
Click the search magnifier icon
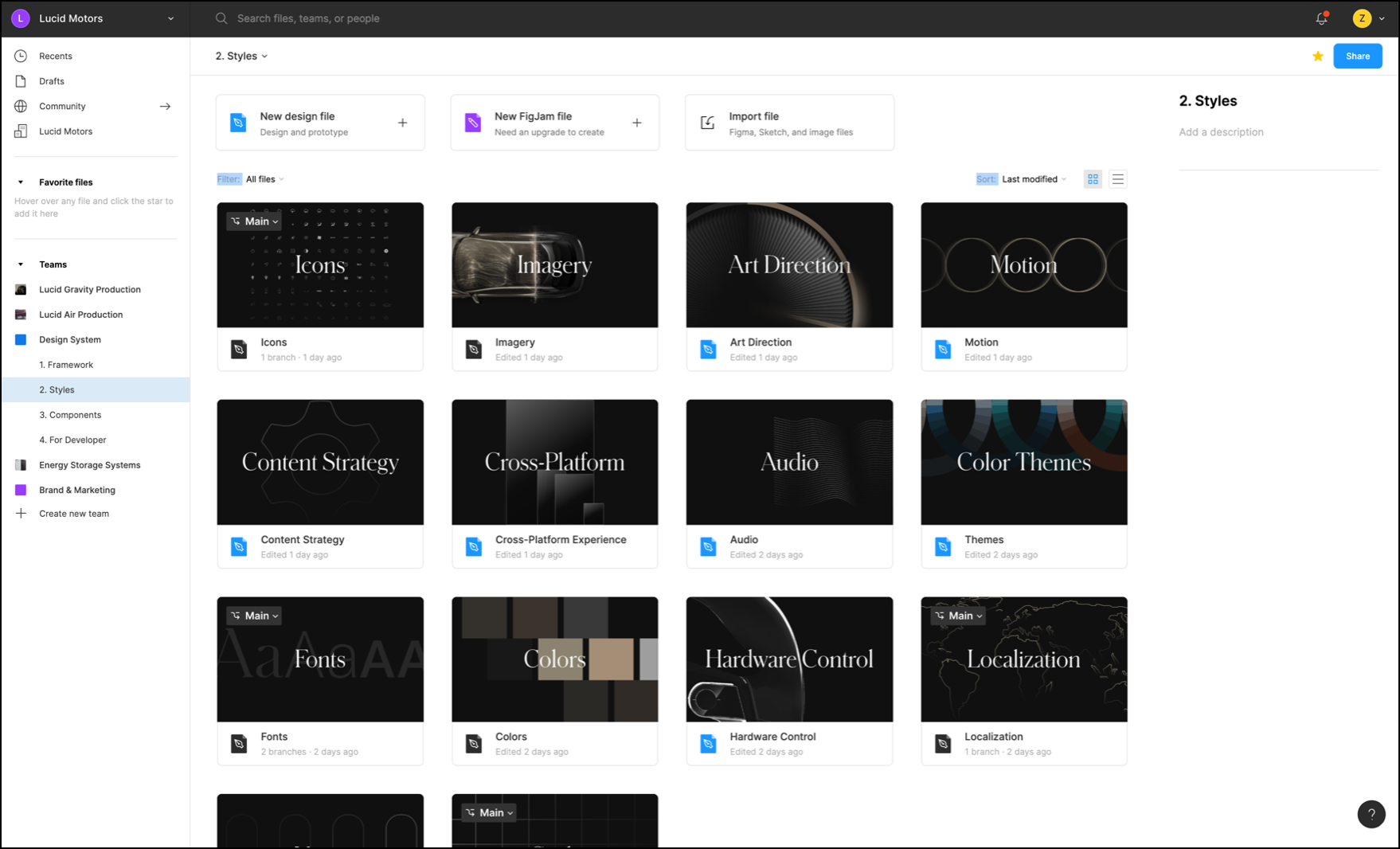221,18
